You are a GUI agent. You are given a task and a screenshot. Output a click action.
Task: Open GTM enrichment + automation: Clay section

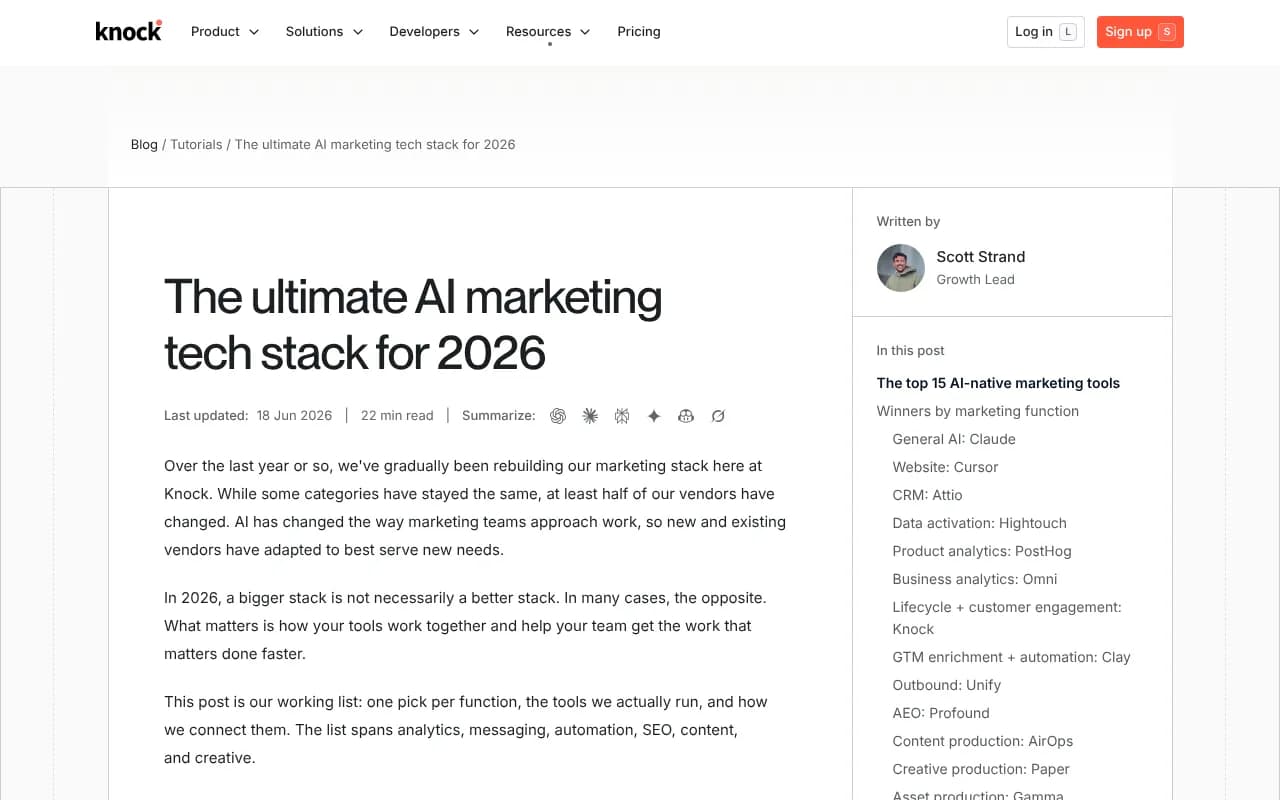[1012, 657]
